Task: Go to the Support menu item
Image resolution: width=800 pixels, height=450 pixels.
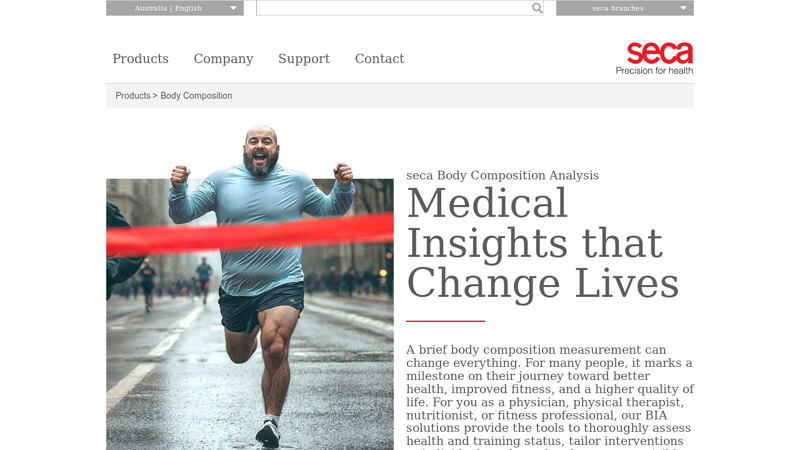Action: (304, 59)
